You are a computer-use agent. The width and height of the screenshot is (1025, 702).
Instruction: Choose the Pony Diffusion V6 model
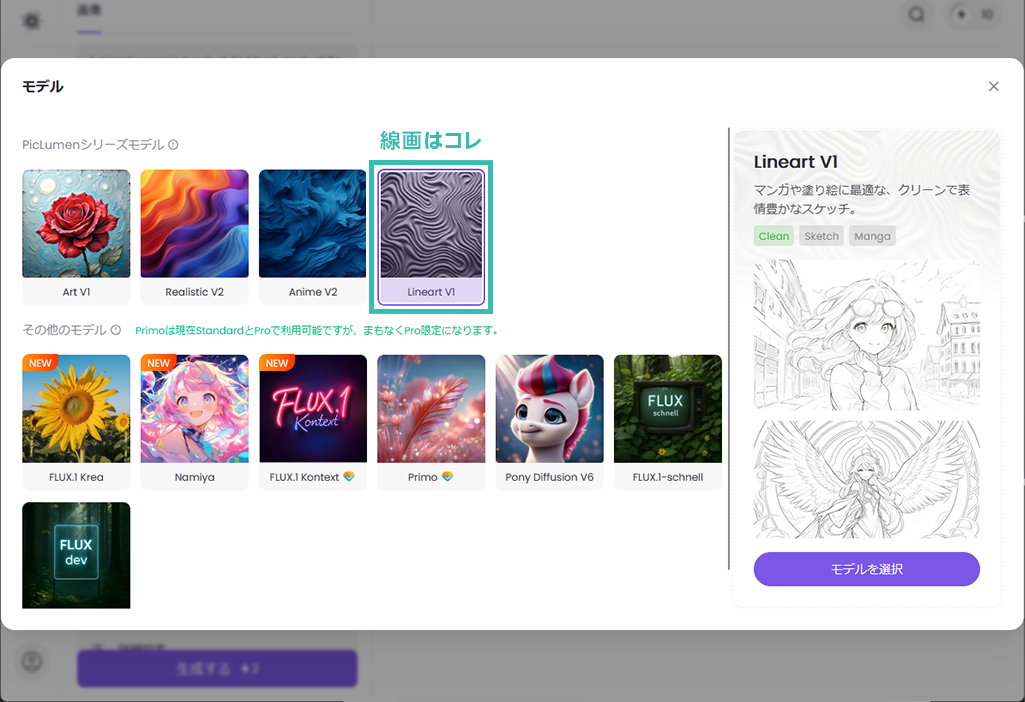click(x=549, y=422)
